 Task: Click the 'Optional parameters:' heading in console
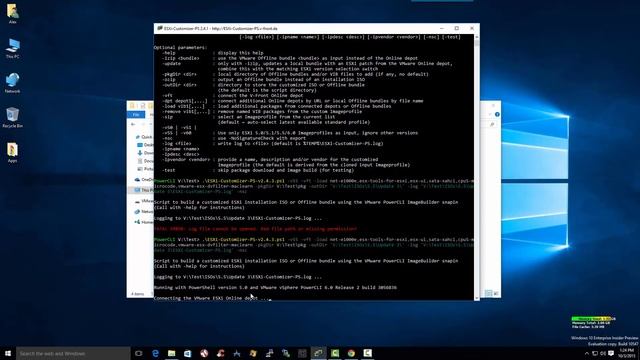coord(180,48)
